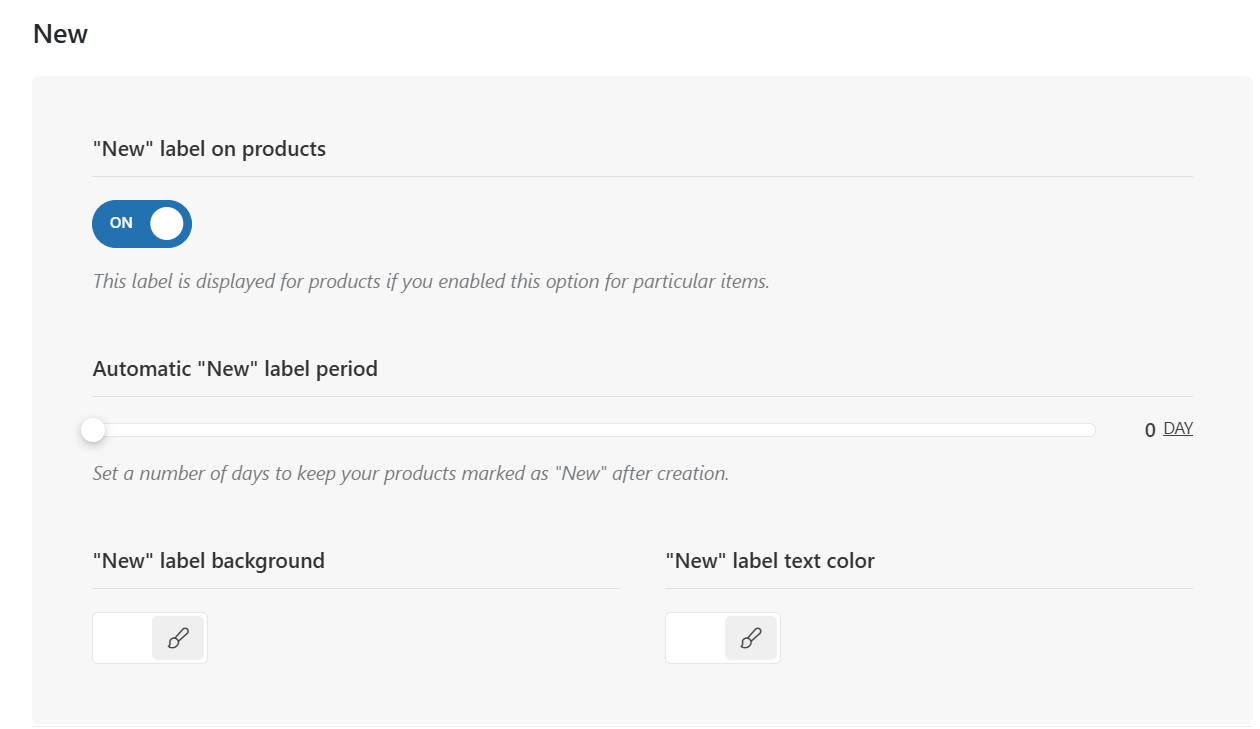Click the hint about enabling option for items
The height and width of the screenshot is (729, 1260).
point(430,281)
